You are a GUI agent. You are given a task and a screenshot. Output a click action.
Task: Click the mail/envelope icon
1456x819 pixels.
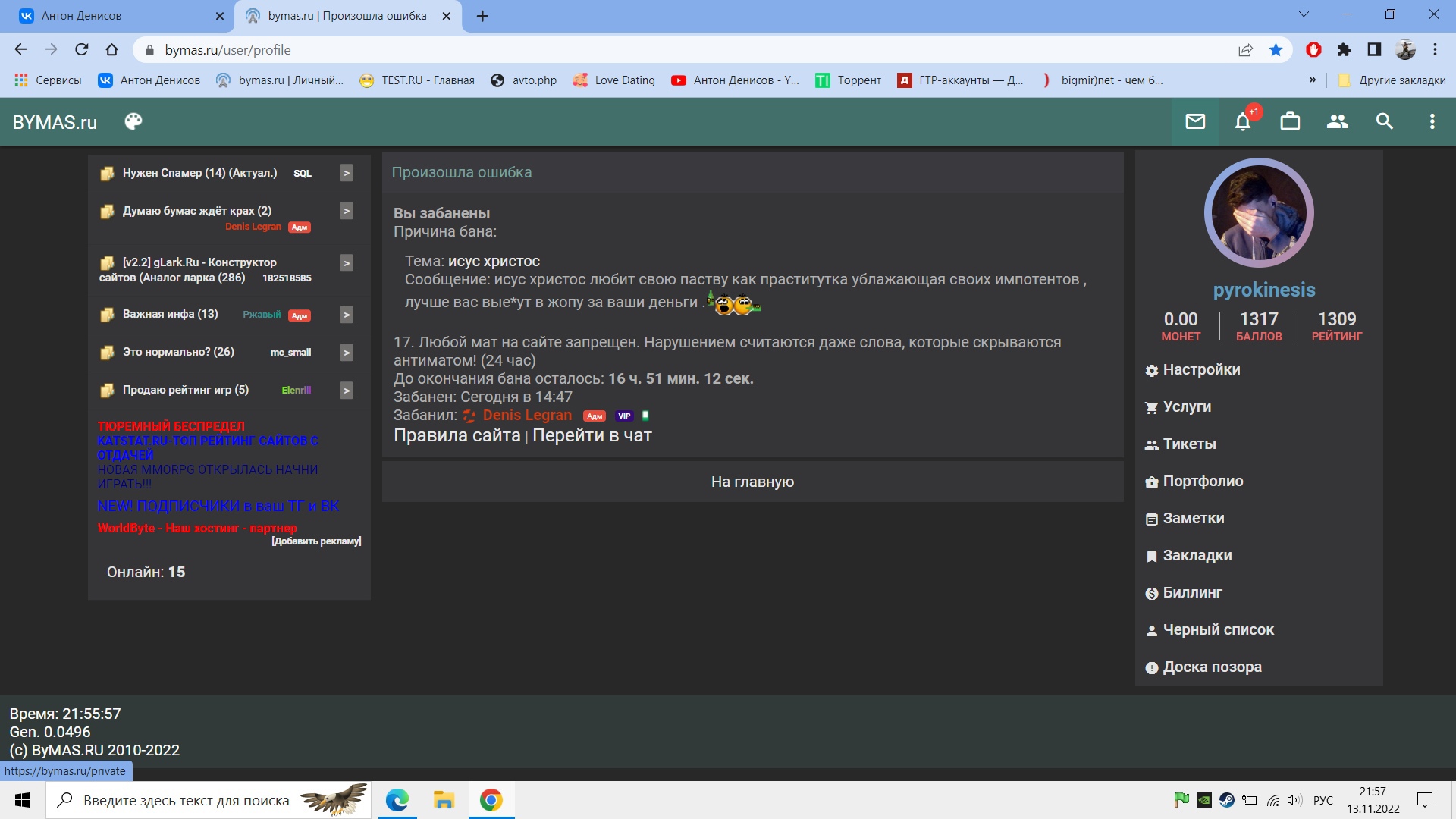pos(1196,122)
